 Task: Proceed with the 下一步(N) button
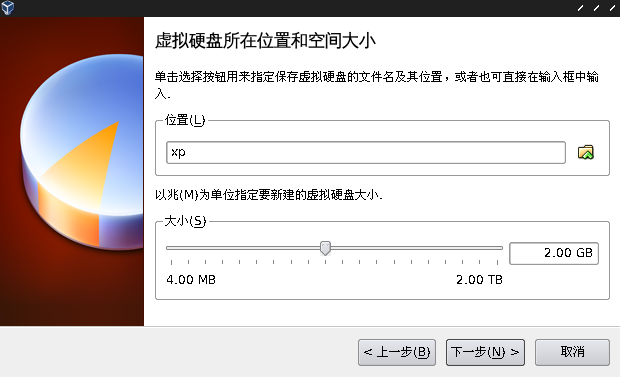pyautogui.click(x=485, y=352)
